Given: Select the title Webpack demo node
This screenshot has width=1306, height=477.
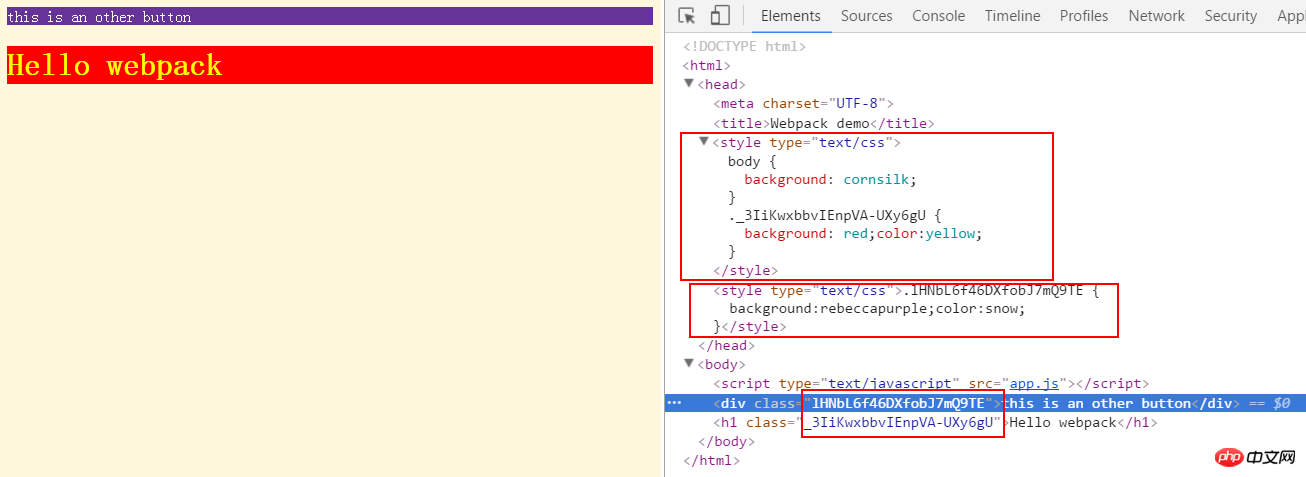Looking at the screenshot, I should 824,123.
